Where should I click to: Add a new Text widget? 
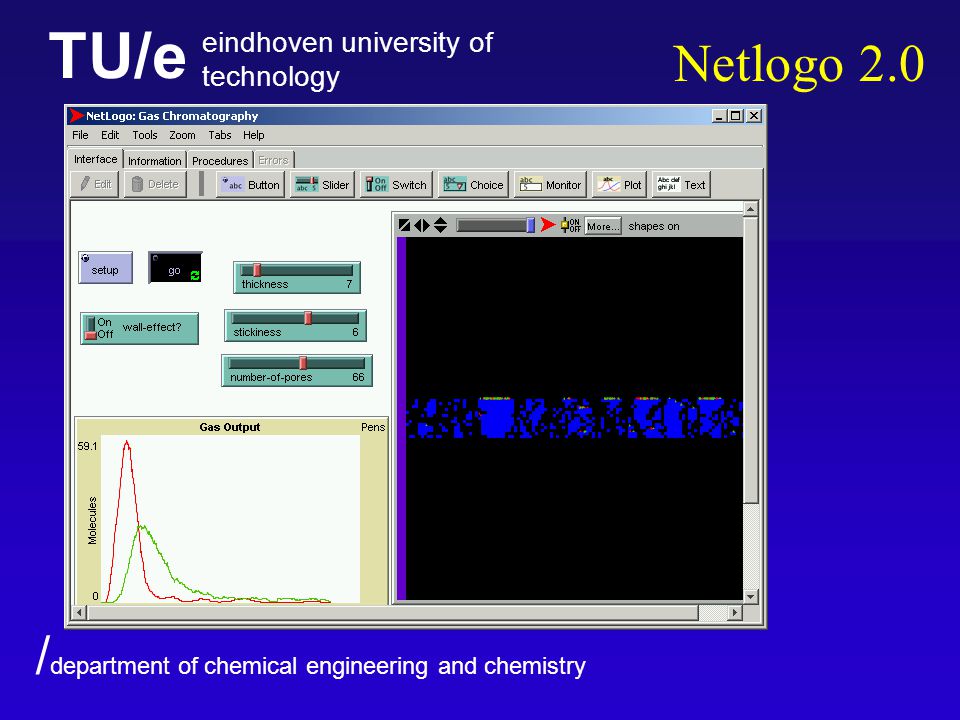pos(681,184)
